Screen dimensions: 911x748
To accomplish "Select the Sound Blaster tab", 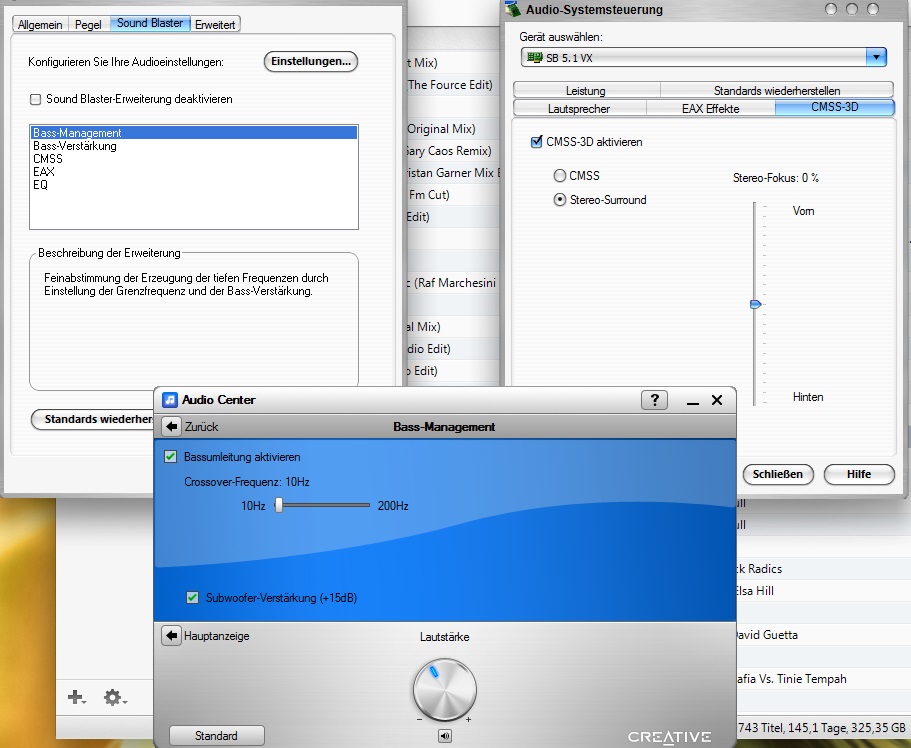I will point(150,23).
